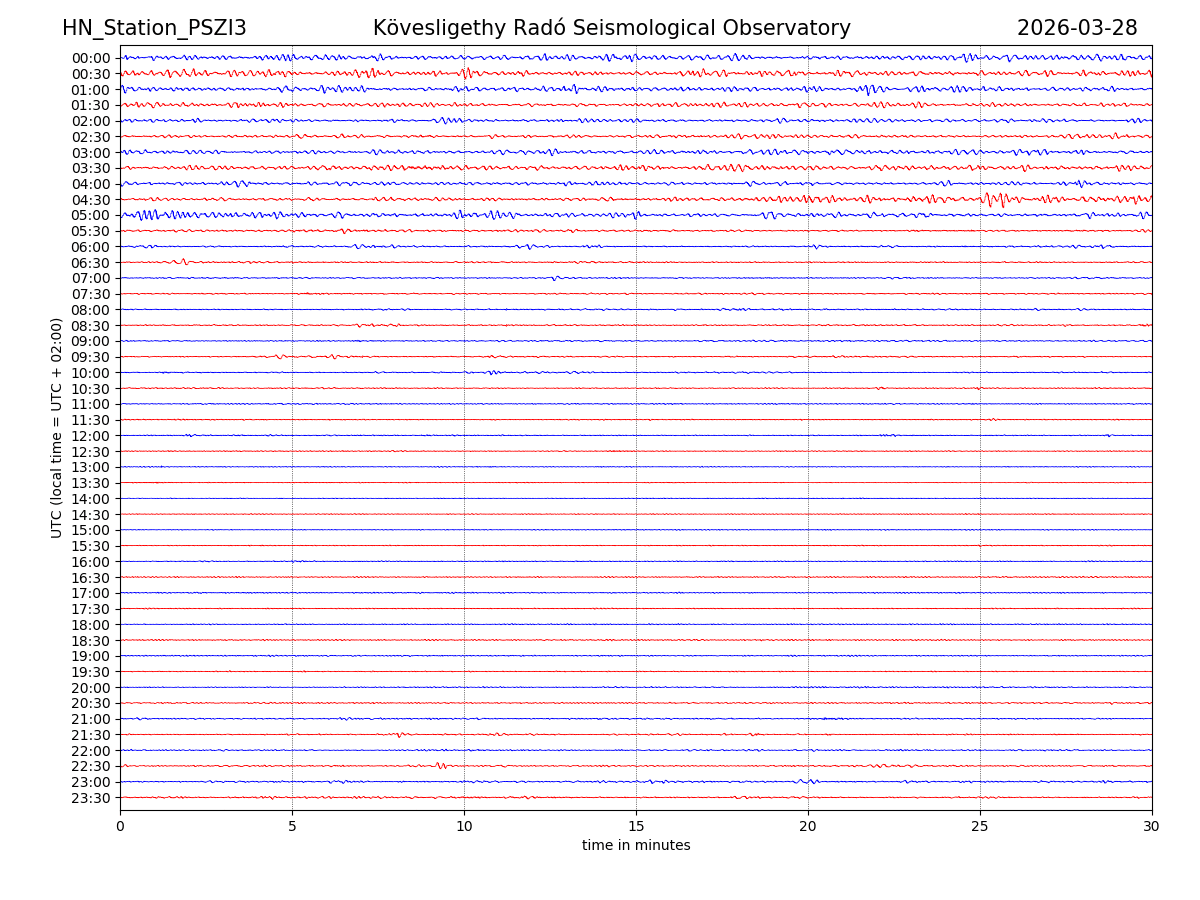Click the x-axis tick label 30

point(1152,827)
